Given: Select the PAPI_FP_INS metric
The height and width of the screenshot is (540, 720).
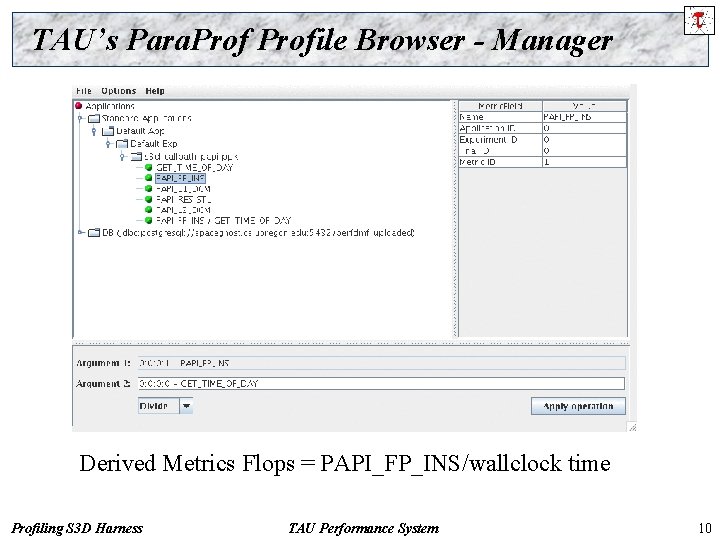Looking at the screenshot, I should tap(180, 178).
